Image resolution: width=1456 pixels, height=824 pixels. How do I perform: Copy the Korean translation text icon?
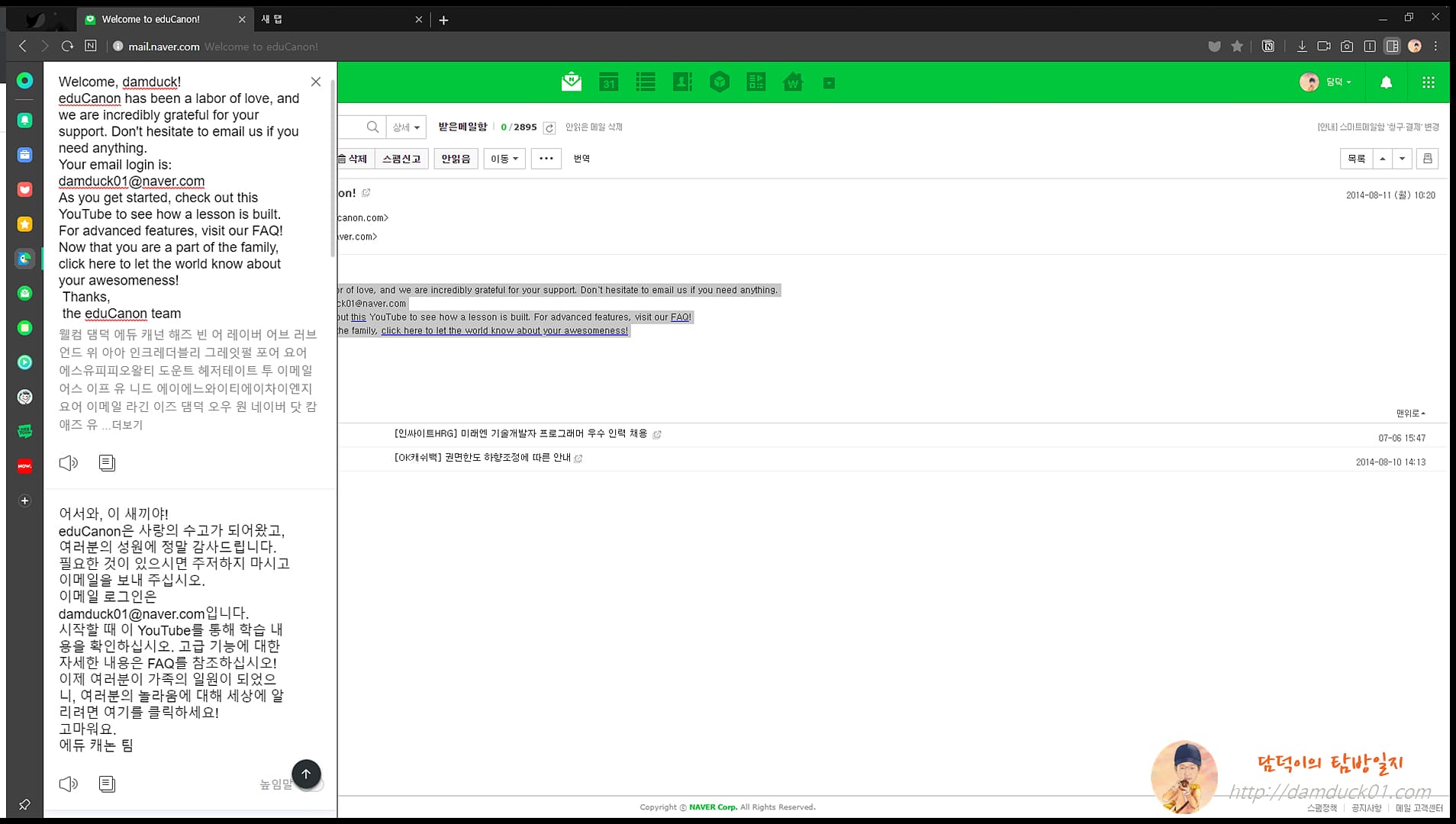click(x=107, y=784)
